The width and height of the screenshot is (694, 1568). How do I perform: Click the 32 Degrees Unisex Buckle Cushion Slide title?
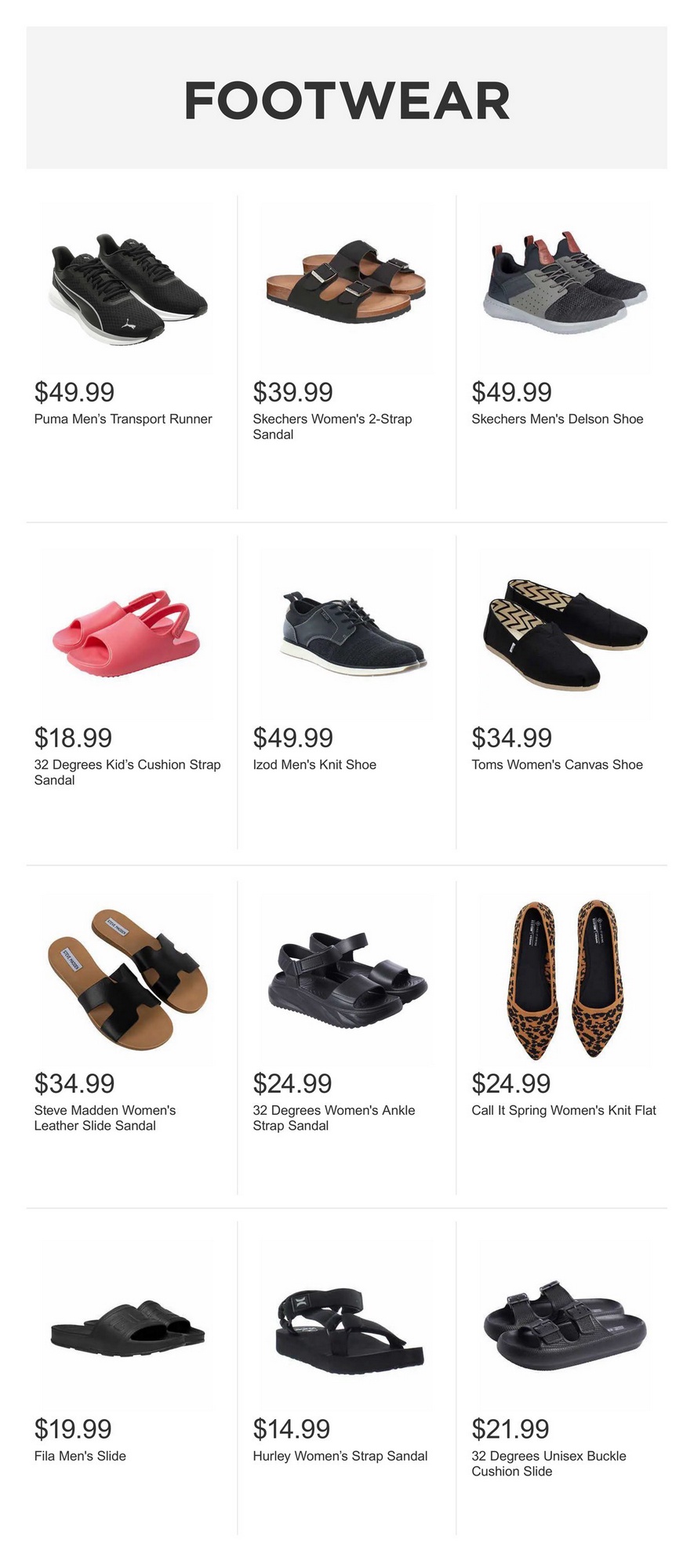point(549,1464)
